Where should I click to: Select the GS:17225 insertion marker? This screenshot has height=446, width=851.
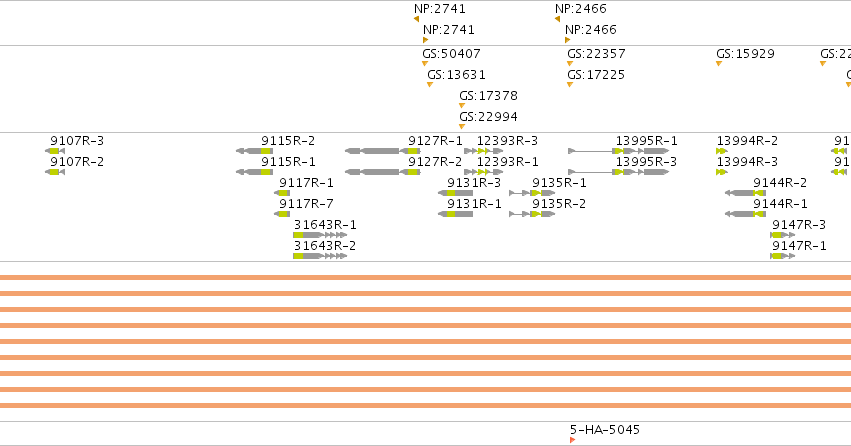[570, 85]
